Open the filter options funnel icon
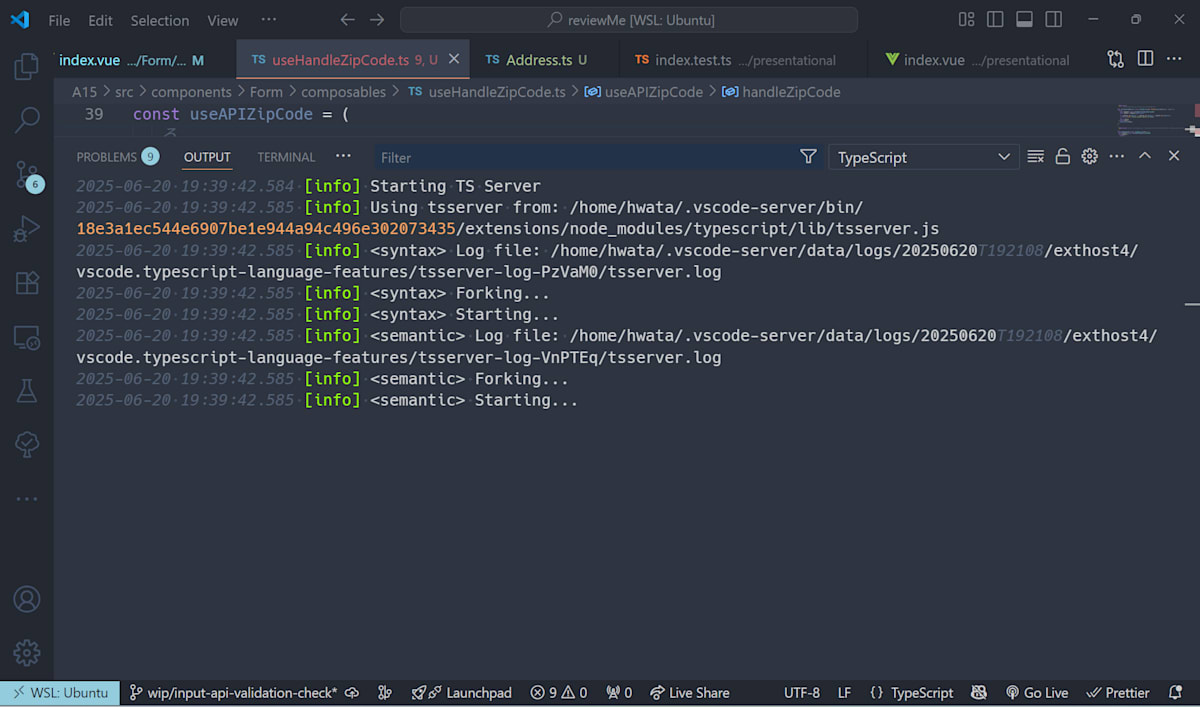Viewport: 1200px width, 707px height. tap(808, 157)
